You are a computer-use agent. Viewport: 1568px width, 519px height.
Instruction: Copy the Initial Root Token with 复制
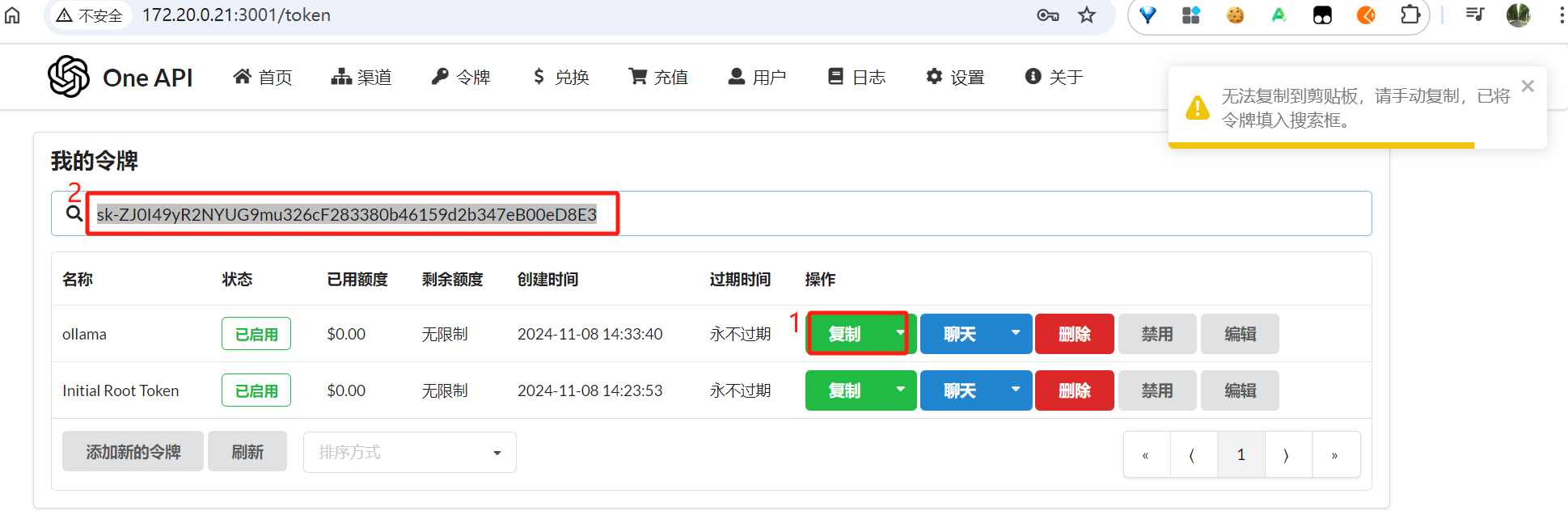pyautogui.click(x=845, y=390)
